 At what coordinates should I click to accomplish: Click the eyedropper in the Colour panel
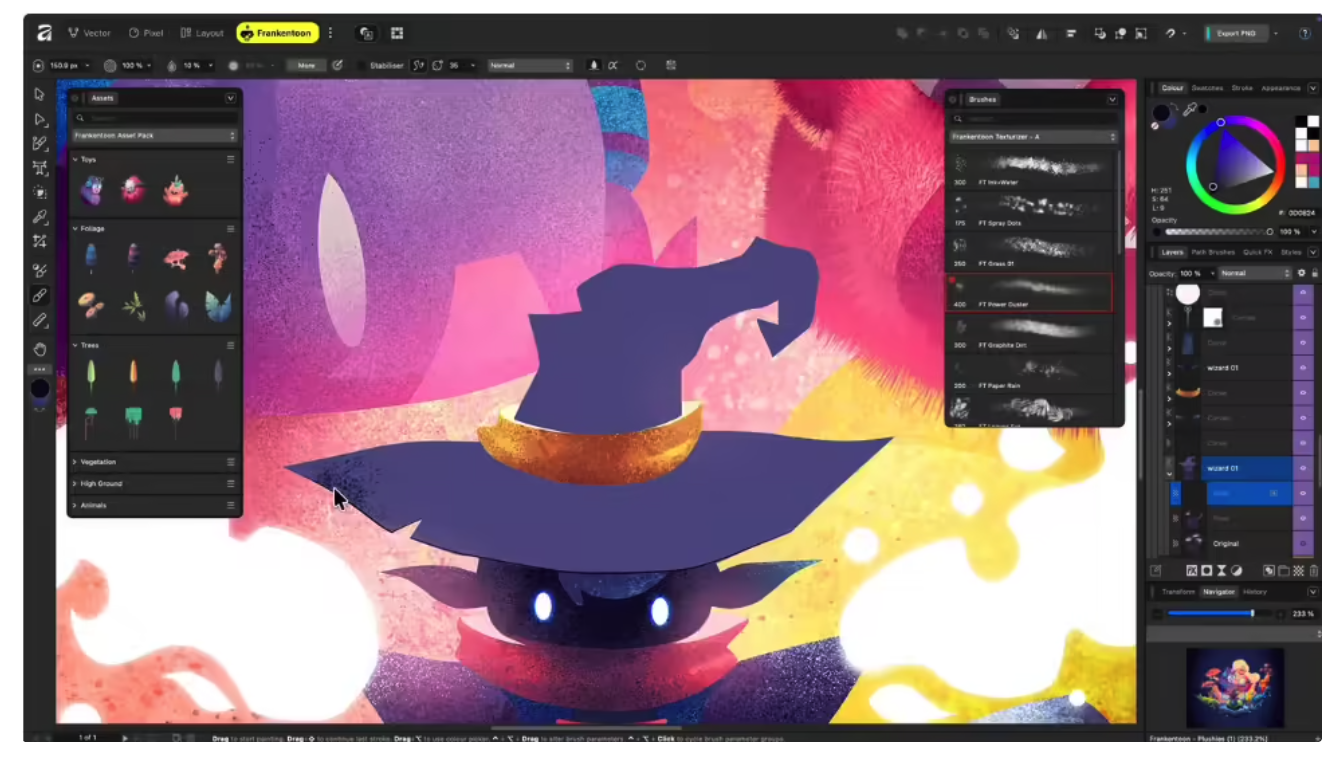click(1190, 110)
